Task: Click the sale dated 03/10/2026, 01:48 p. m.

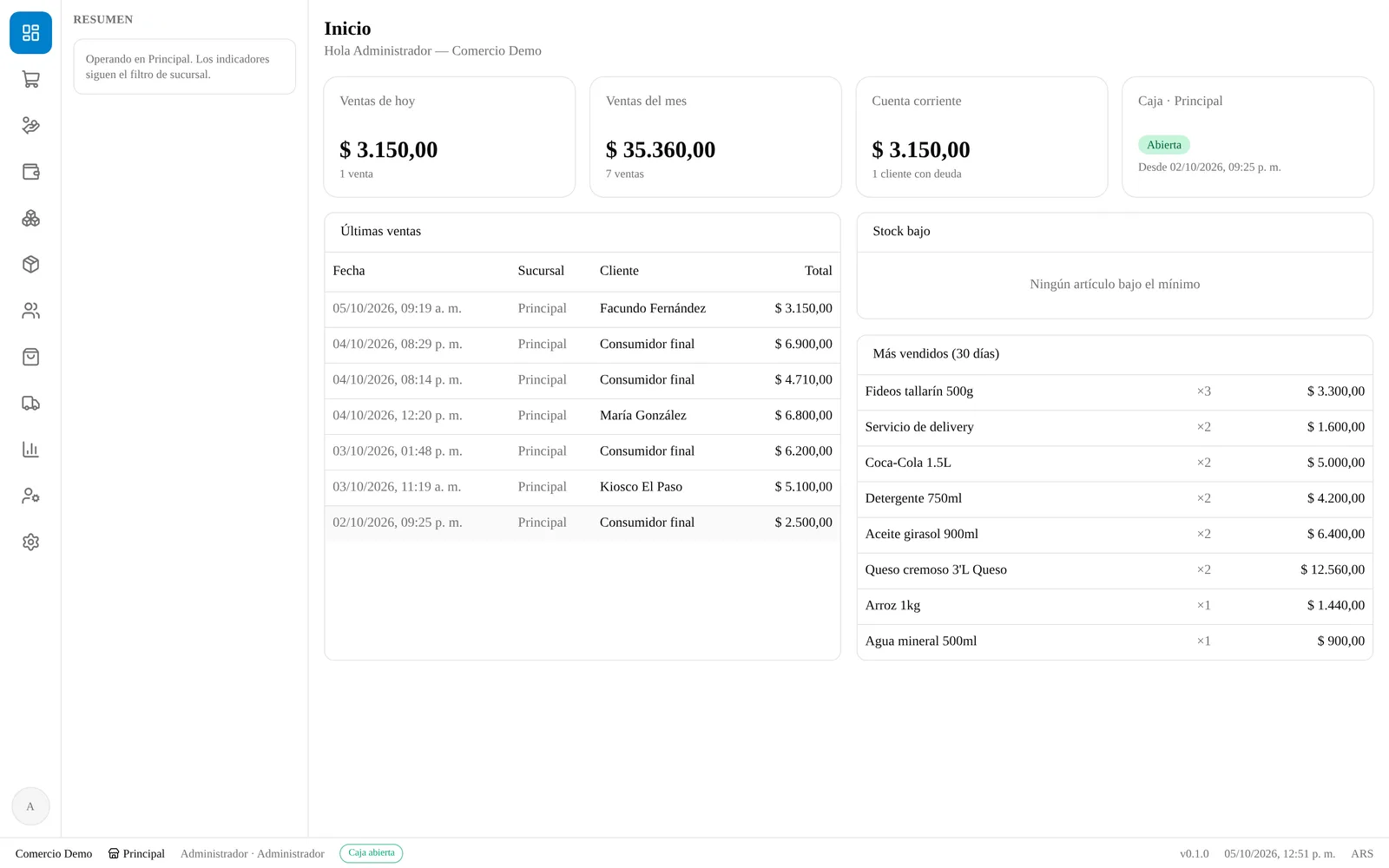Action: [x=583, y=451]
